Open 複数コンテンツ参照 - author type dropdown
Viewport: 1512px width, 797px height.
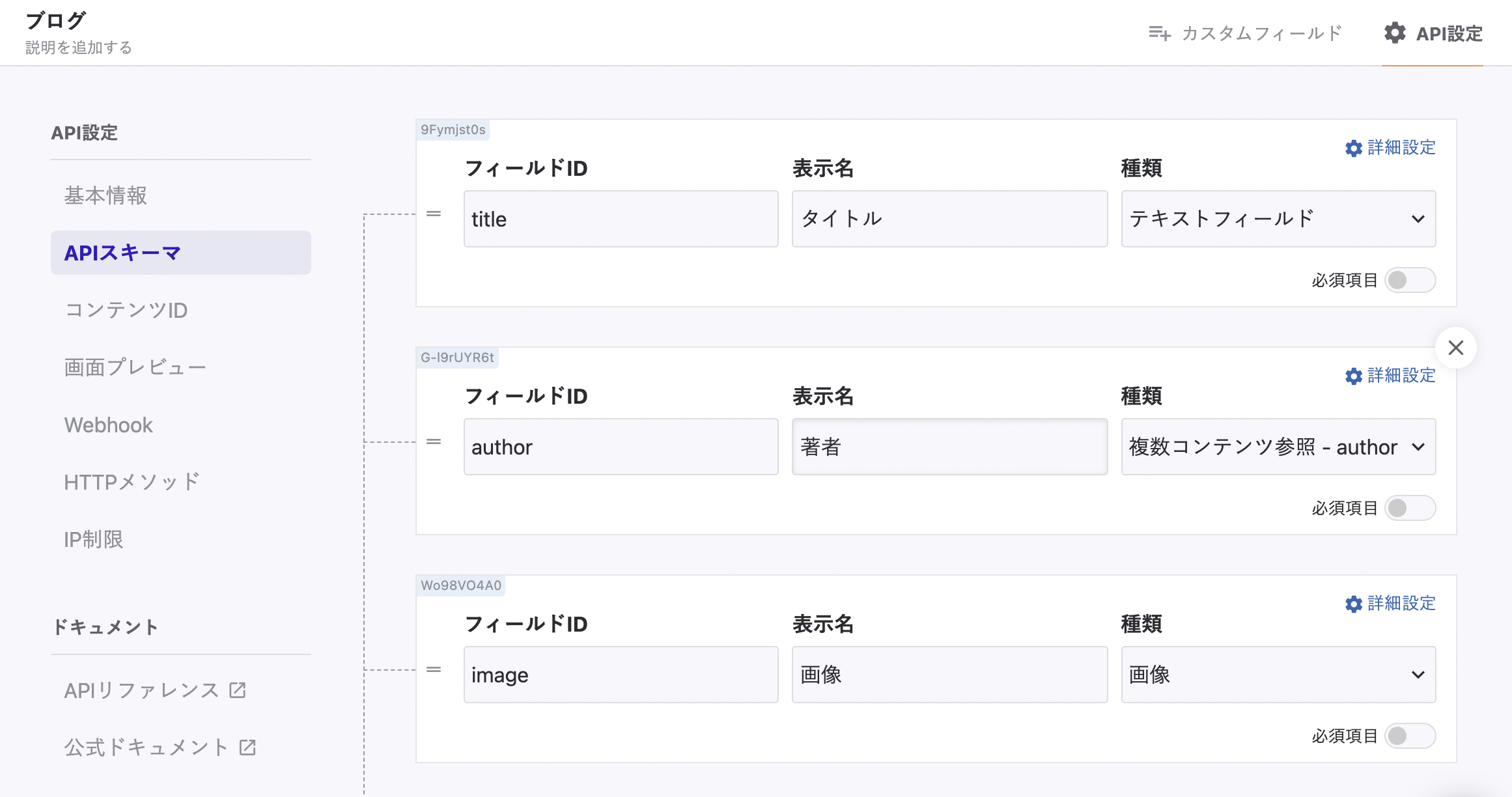point(1278,447)
